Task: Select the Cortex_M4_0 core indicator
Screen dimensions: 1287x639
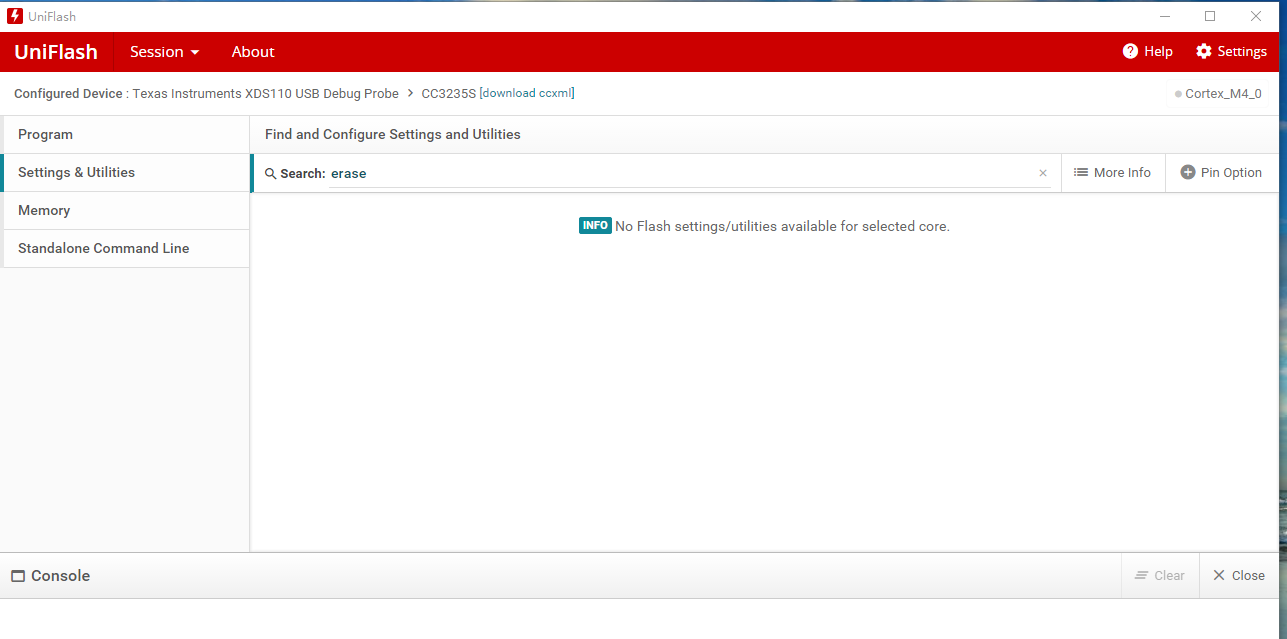Action: point(1218,94)
